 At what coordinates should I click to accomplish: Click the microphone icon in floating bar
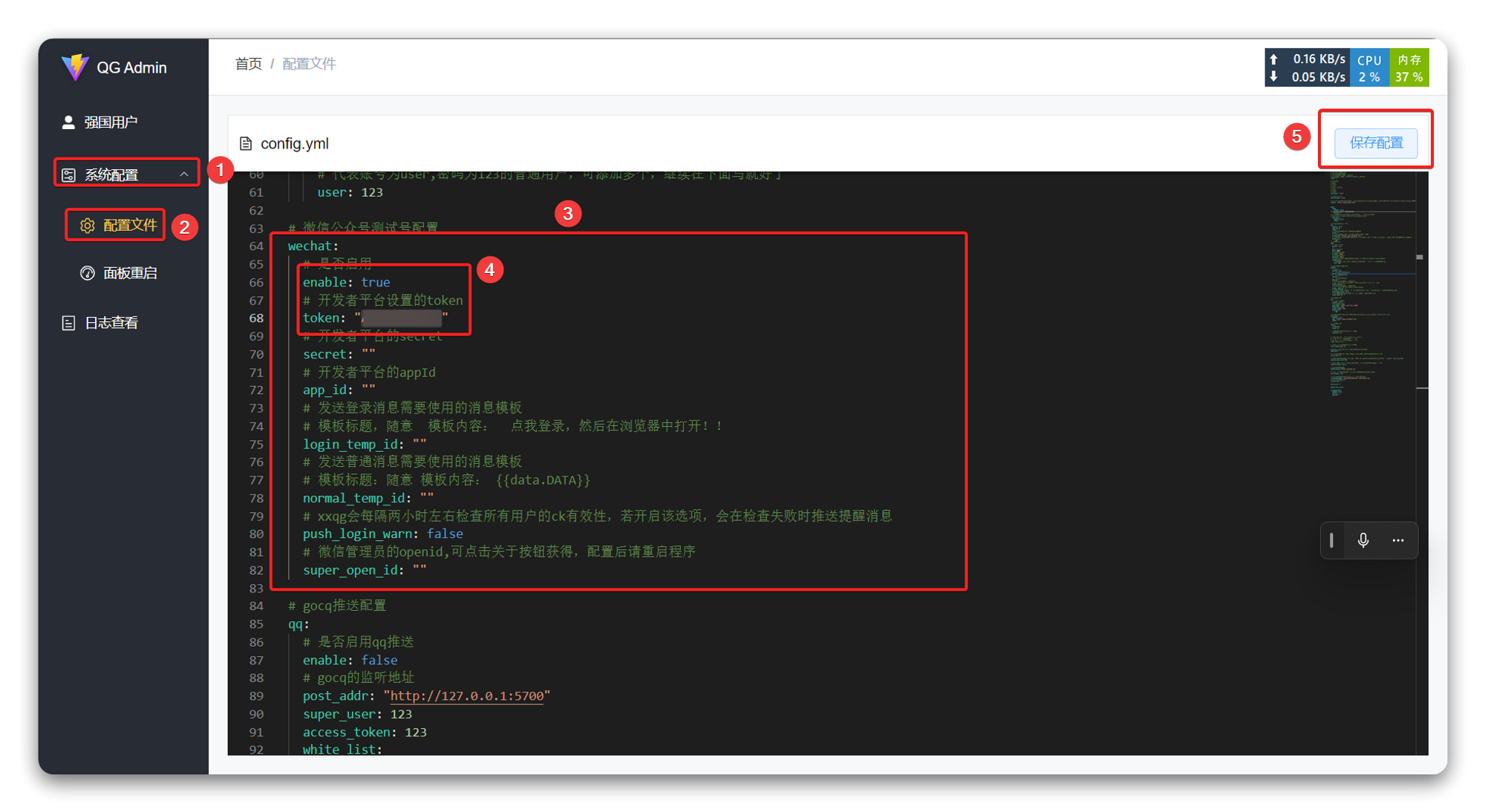pyautogui.click(x=1363, y=540)
